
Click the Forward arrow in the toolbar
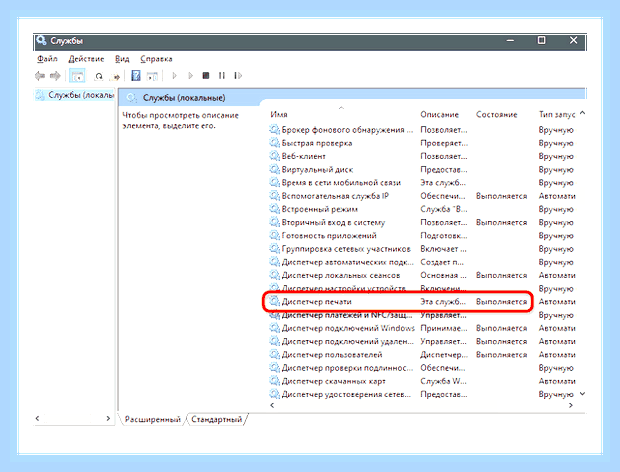(55, 76)
